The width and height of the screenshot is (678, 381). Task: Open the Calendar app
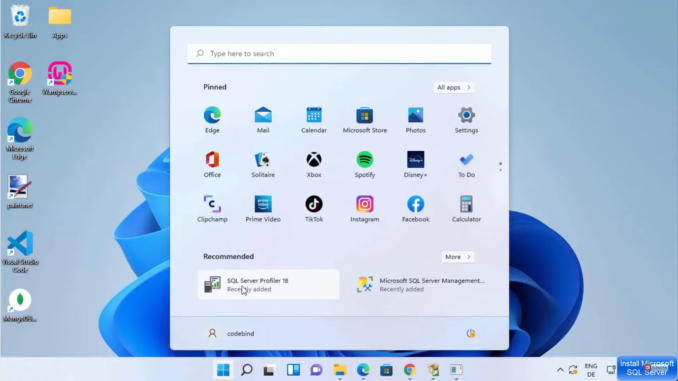pyautogui.click(x=314, y=120)
